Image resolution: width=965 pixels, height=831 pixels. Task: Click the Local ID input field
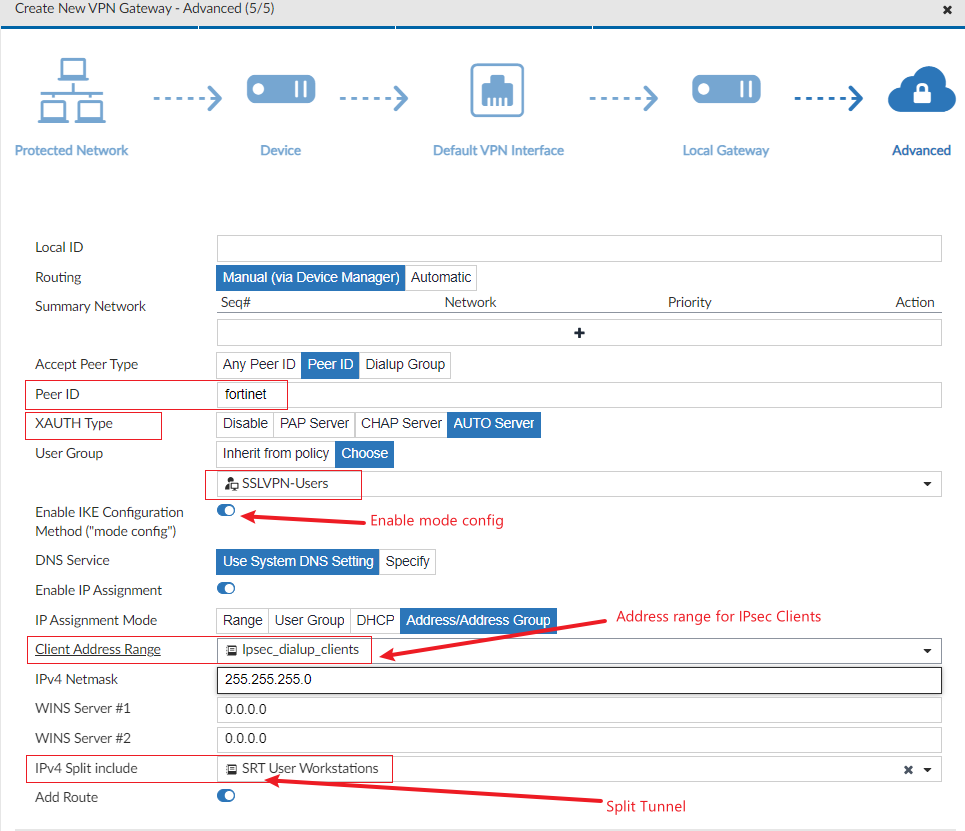click(x=579, y=248)
